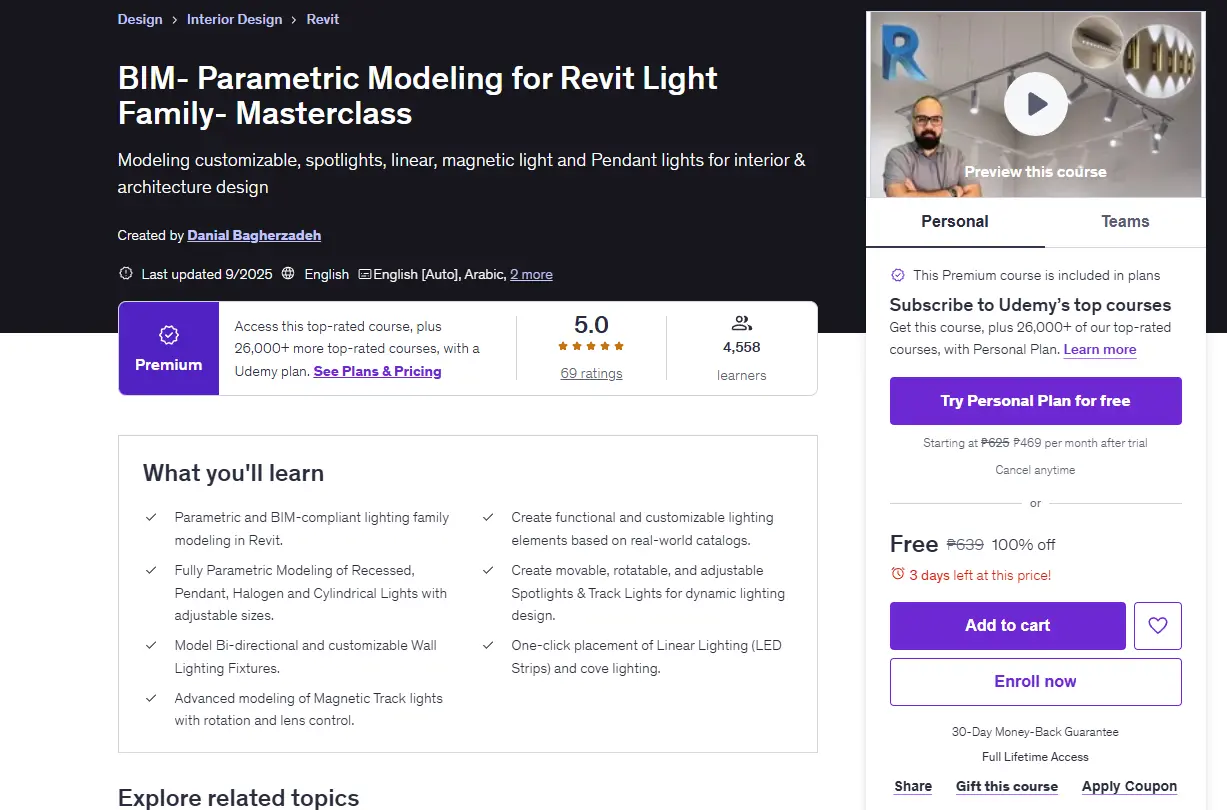1227x810 pixels.
Task: Click the Enroll now button
Action: 1036,682
